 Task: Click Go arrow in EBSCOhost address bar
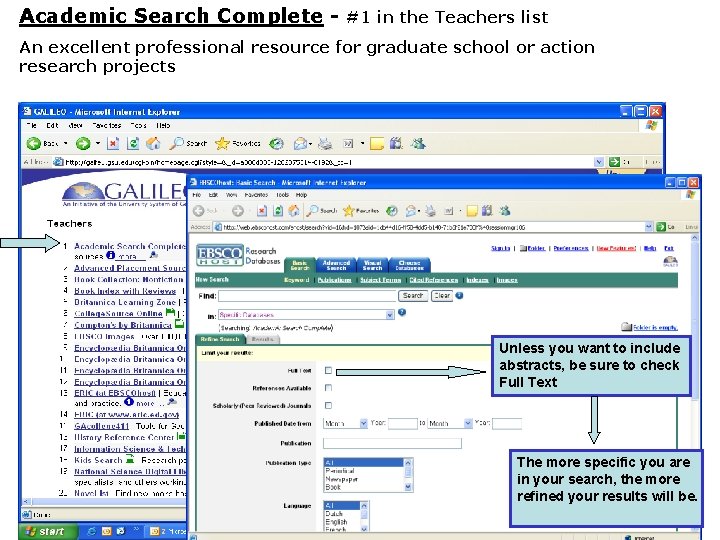pyautogui.click(x=661, y=227)
